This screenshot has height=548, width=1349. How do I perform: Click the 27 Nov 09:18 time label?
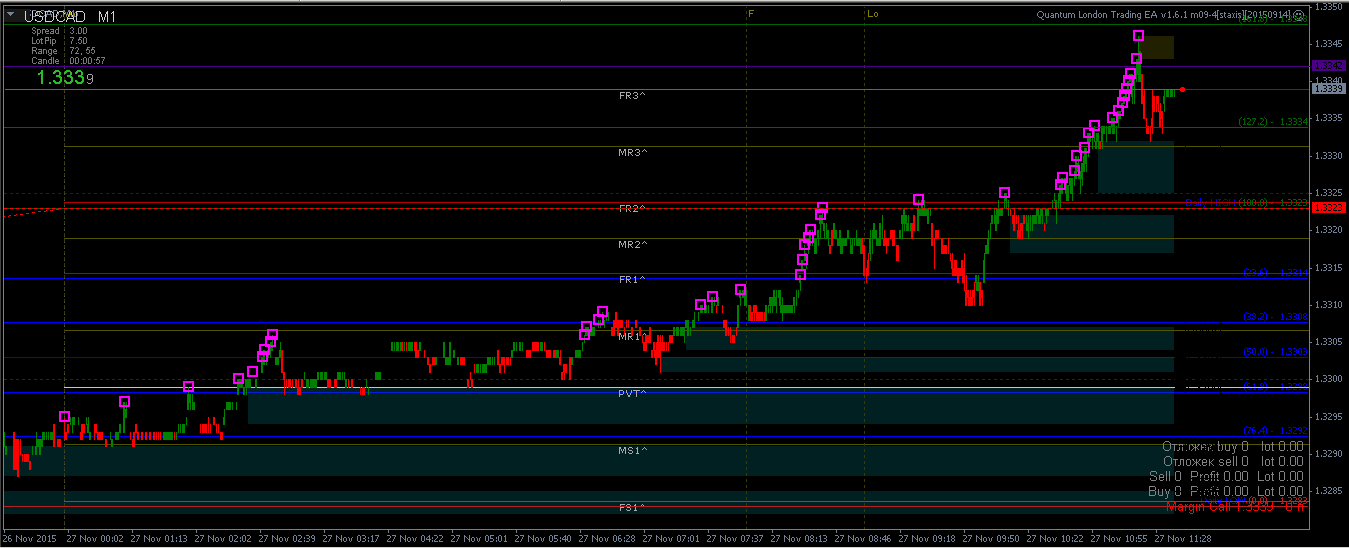click(927, 538)
